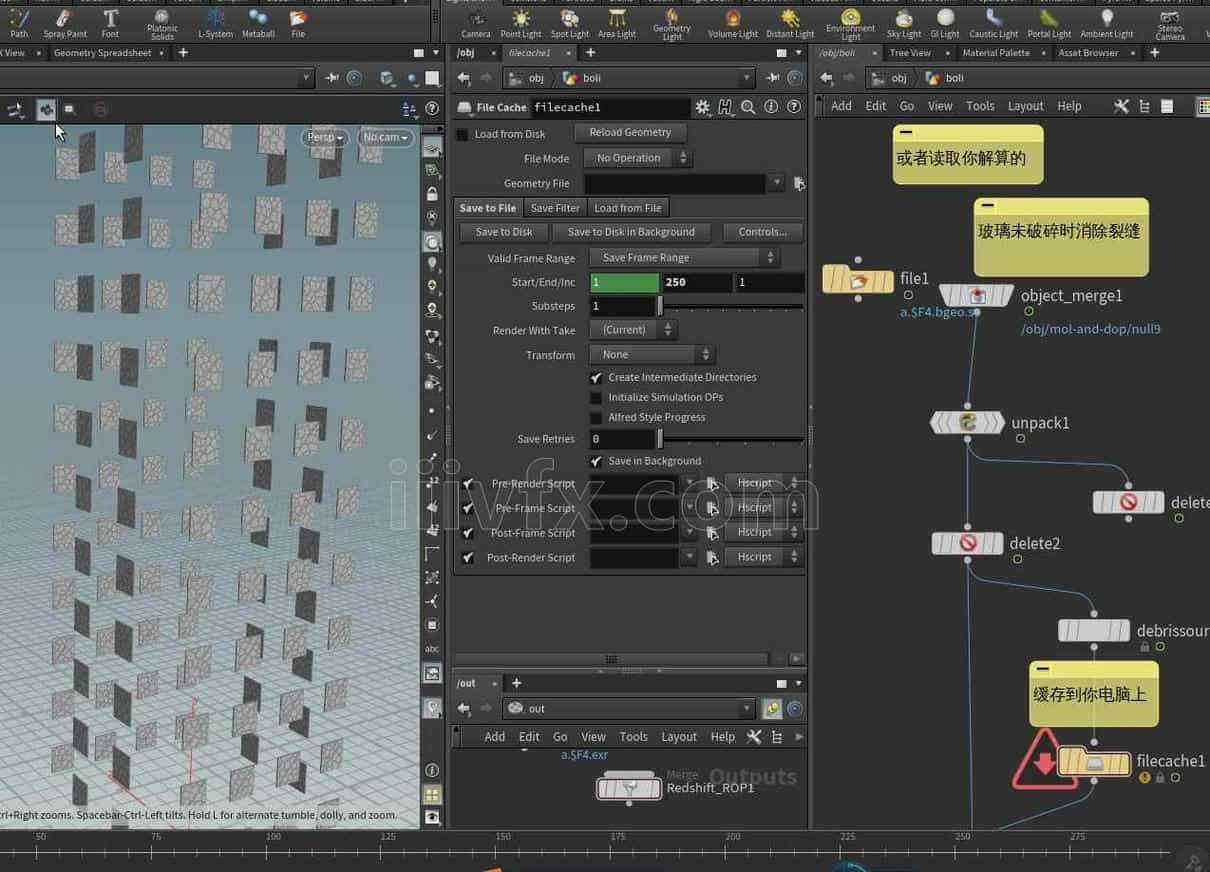Select the file1 node

coord(858,280)
